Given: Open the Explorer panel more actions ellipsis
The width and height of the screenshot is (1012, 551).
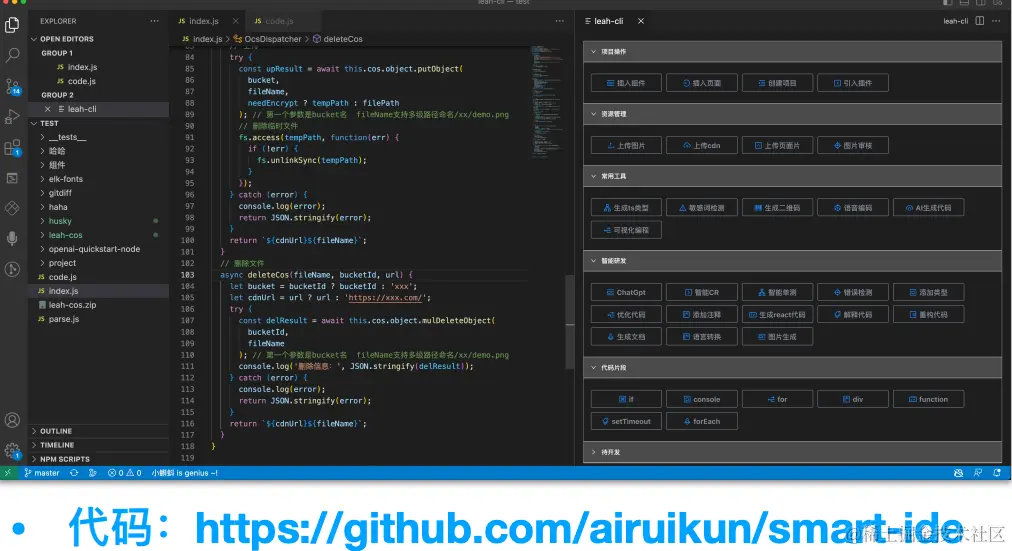Looking at the screenshot, I should (154, 21).
